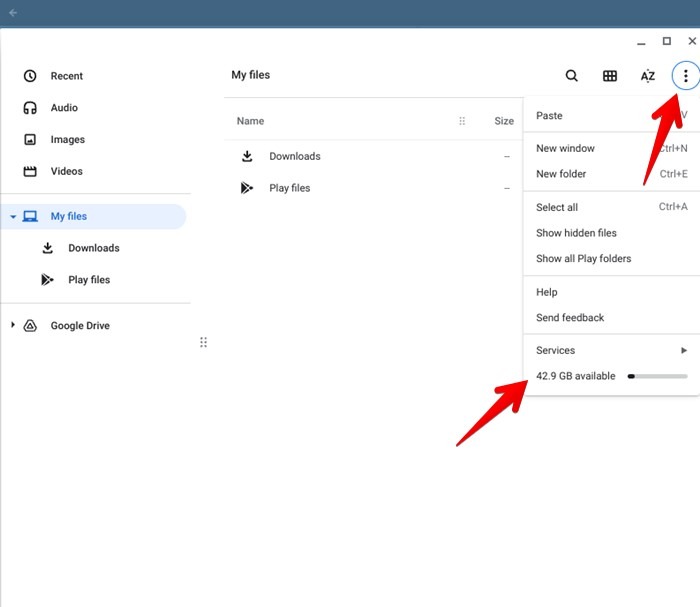Select Play files in the sidebar tree

point(89,280)
